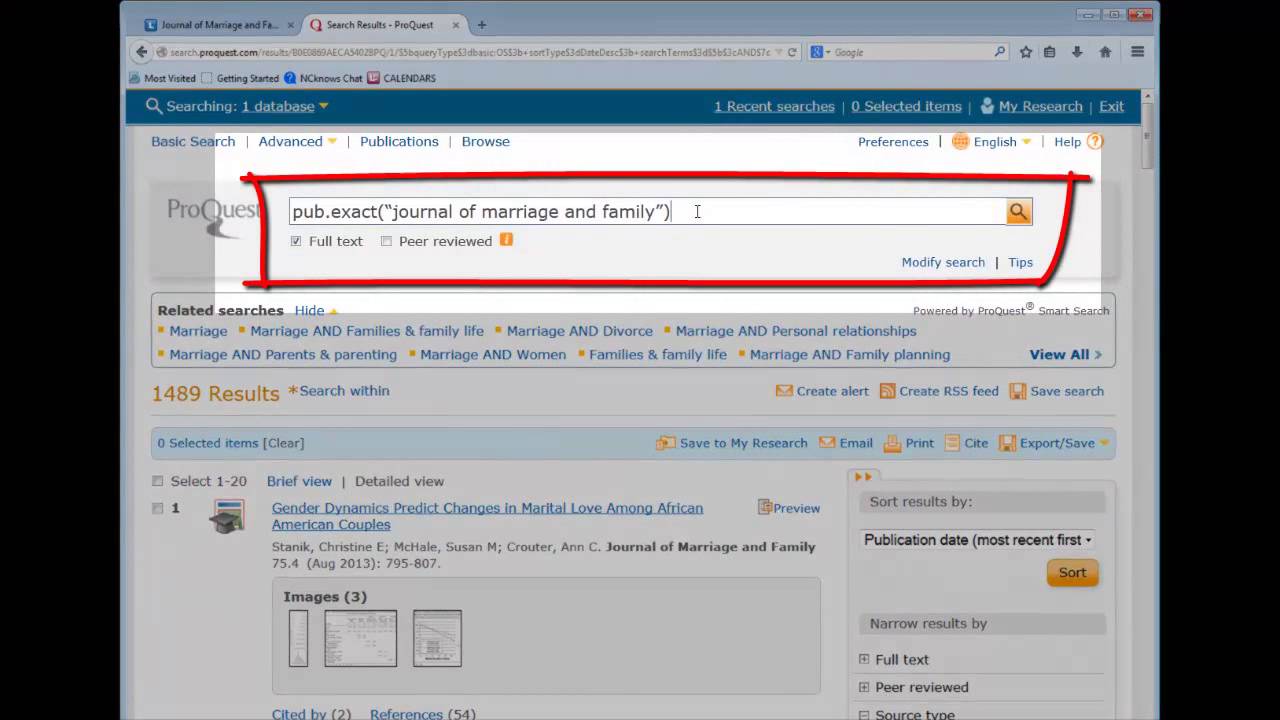Open the search Tips link

[1020, 262]
